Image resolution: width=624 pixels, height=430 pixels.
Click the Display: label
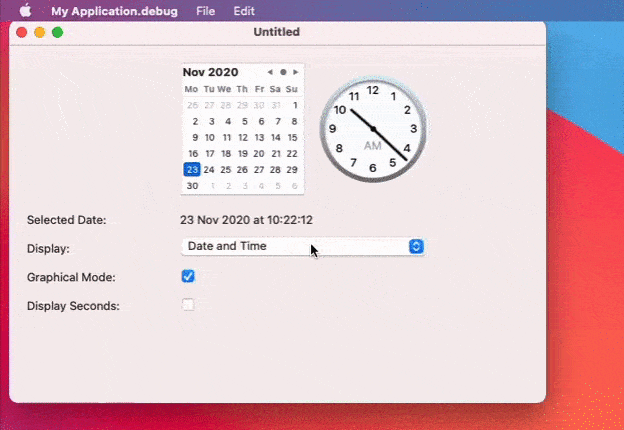click(48, 249)
